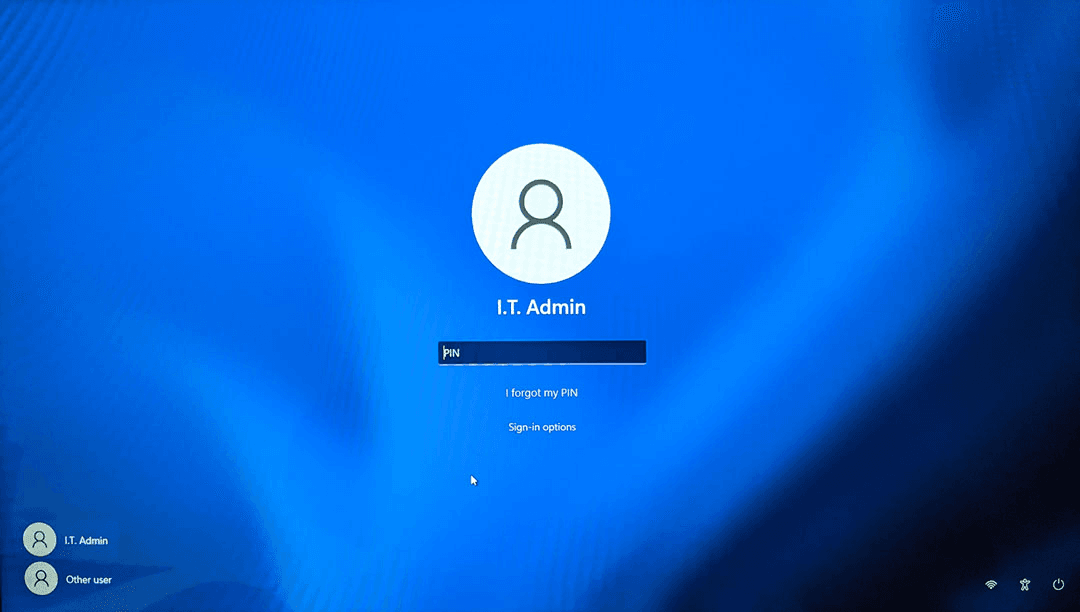This screenshot has height=612, width=1080.
Task: Click the I forgot my PIN link
Action: [541, 392]
